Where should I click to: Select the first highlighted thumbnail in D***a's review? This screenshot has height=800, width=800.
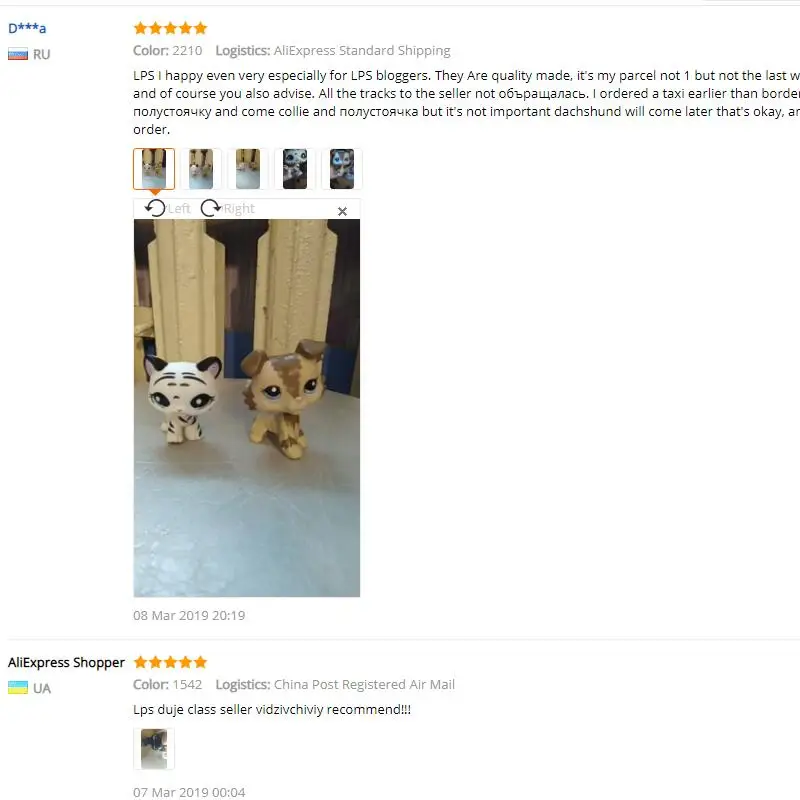tap(154, 169)
